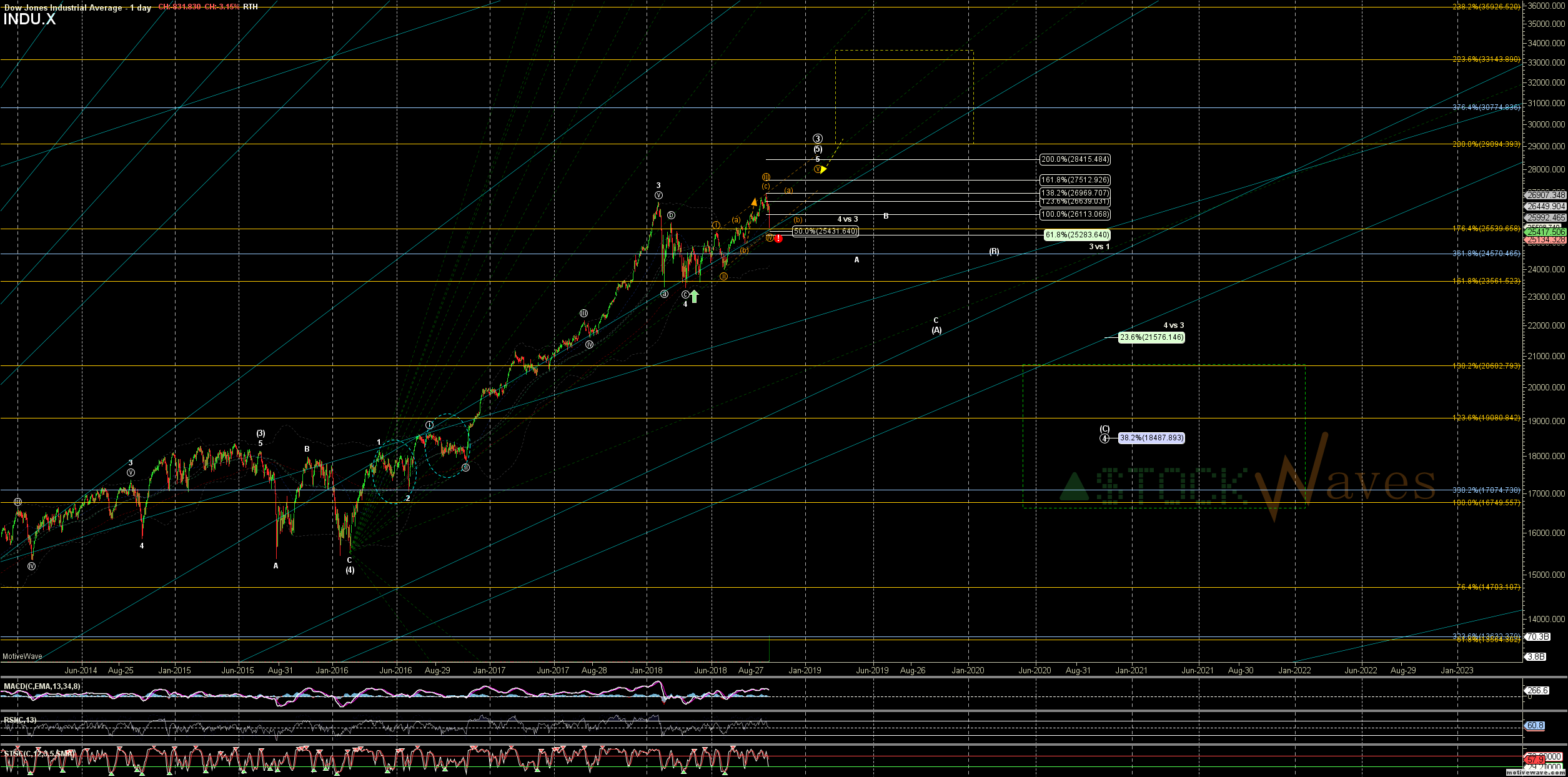This screenshot has height=777, width=1568.
Task: Select the 238.2%(35926.520) extension label
Action: tap(1486, 7)
